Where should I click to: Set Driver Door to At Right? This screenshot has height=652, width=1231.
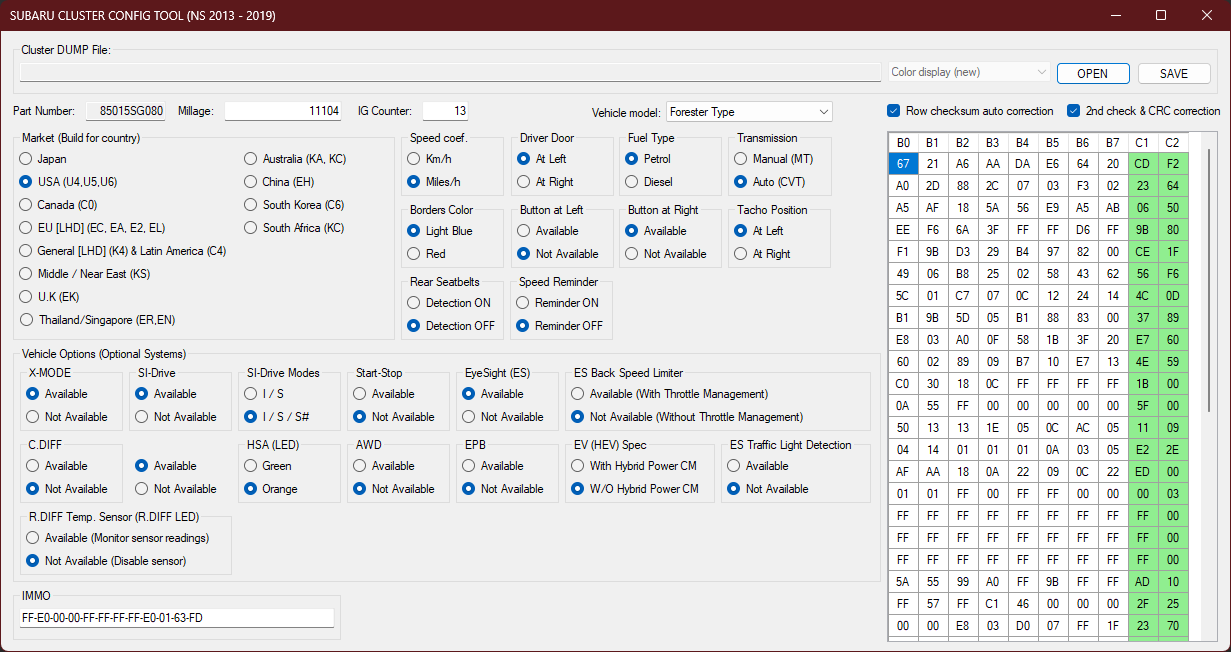pos(524,182)
